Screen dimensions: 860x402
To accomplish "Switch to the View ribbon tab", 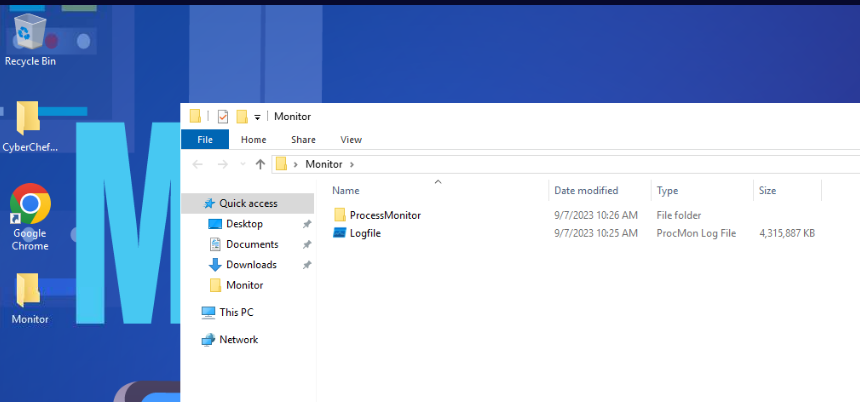I will (351, 140).
